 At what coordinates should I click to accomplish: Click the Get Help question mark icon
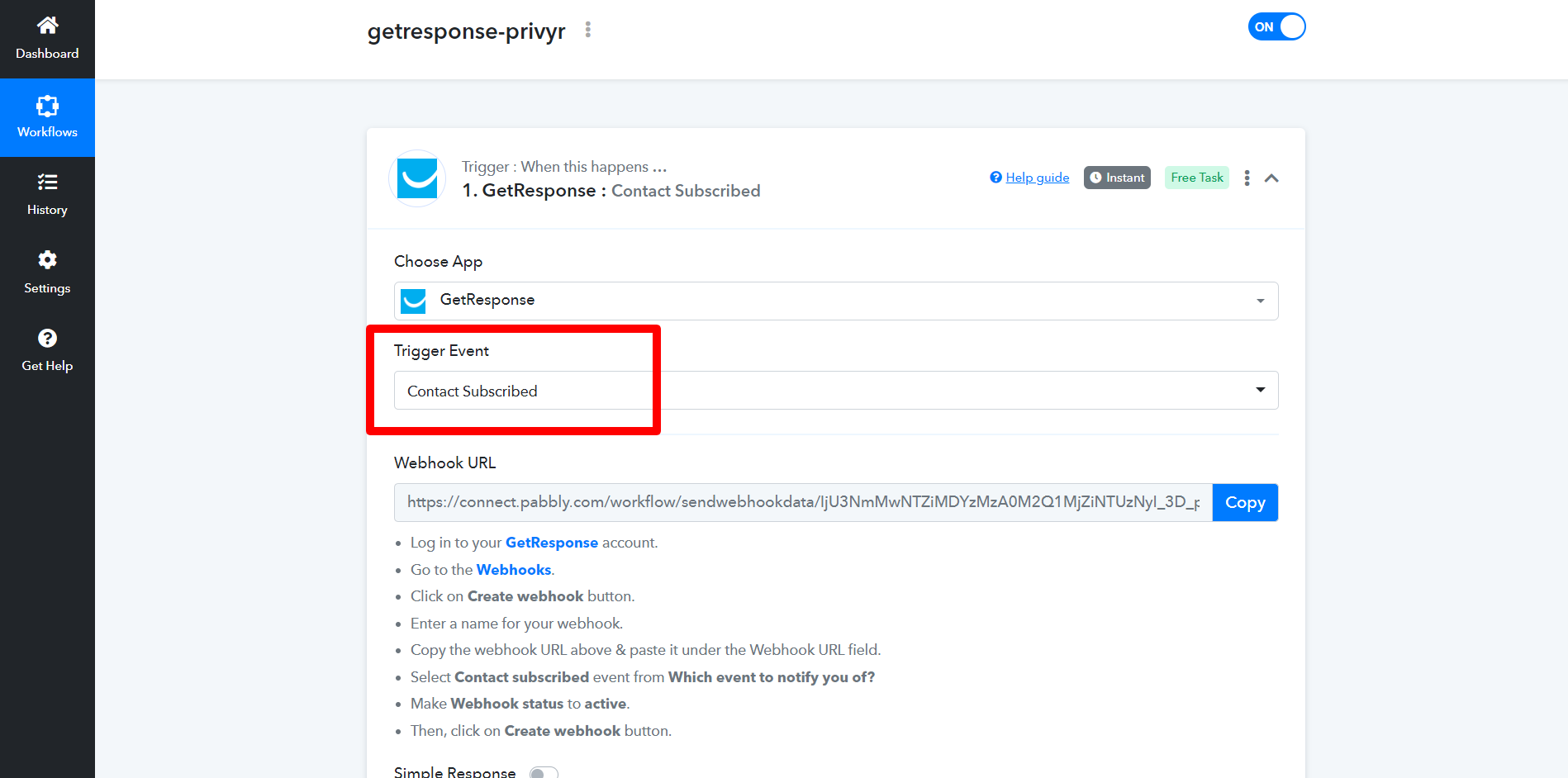coord(47,338)
